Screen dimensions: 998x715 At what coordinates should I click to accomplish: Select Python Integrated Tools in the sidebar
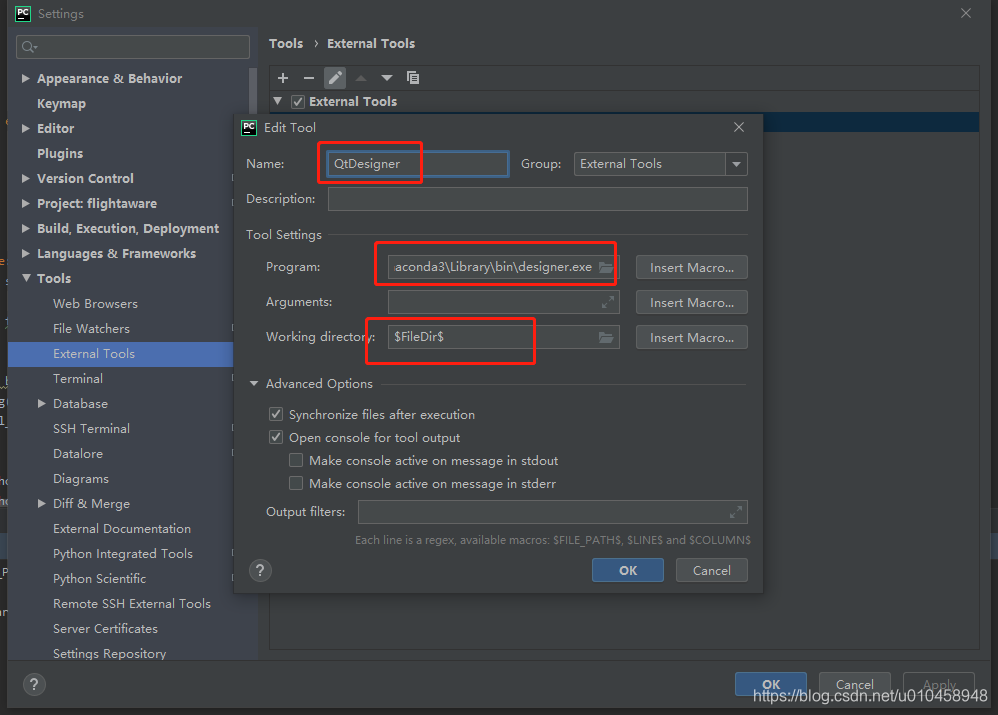pos(122,553)
